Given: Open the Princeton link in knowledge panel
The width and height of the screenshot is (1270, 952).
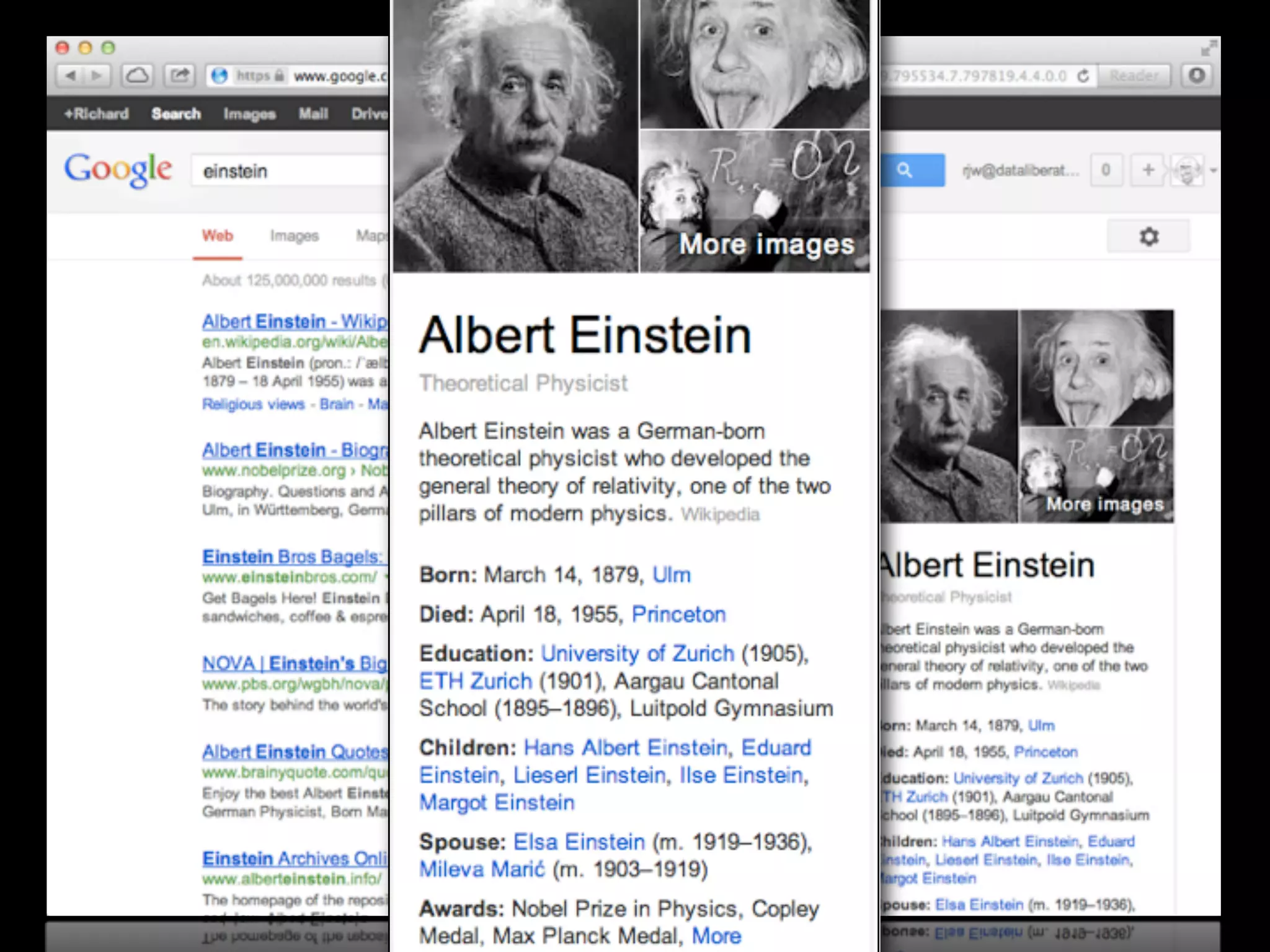Looking at the screenshot, I should (678, 614).
